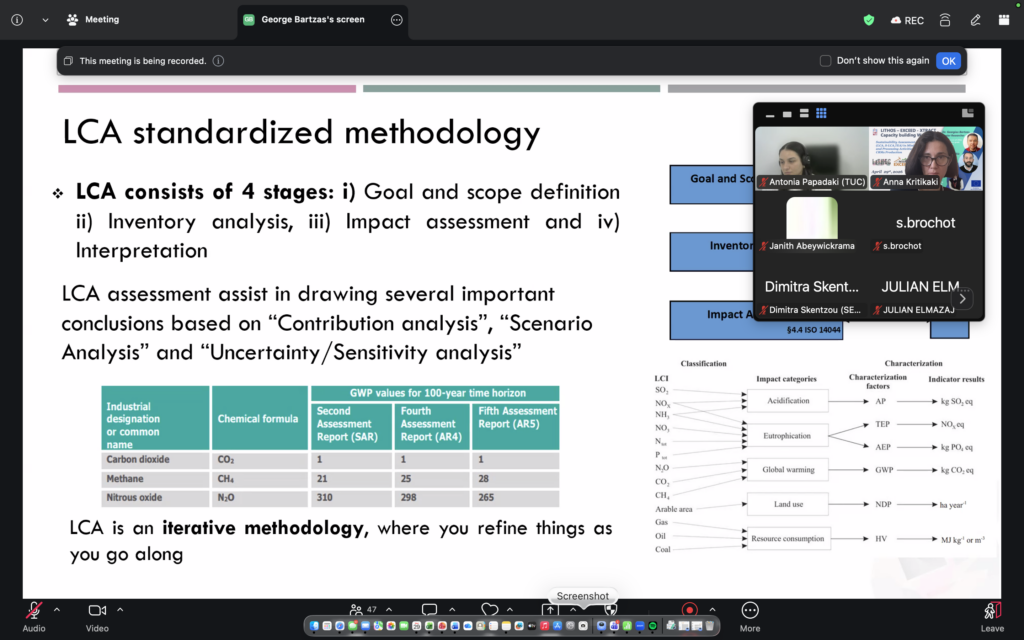Open Reactions heart icon
This screenshot has width=1024, height=640.
(489, 609)
